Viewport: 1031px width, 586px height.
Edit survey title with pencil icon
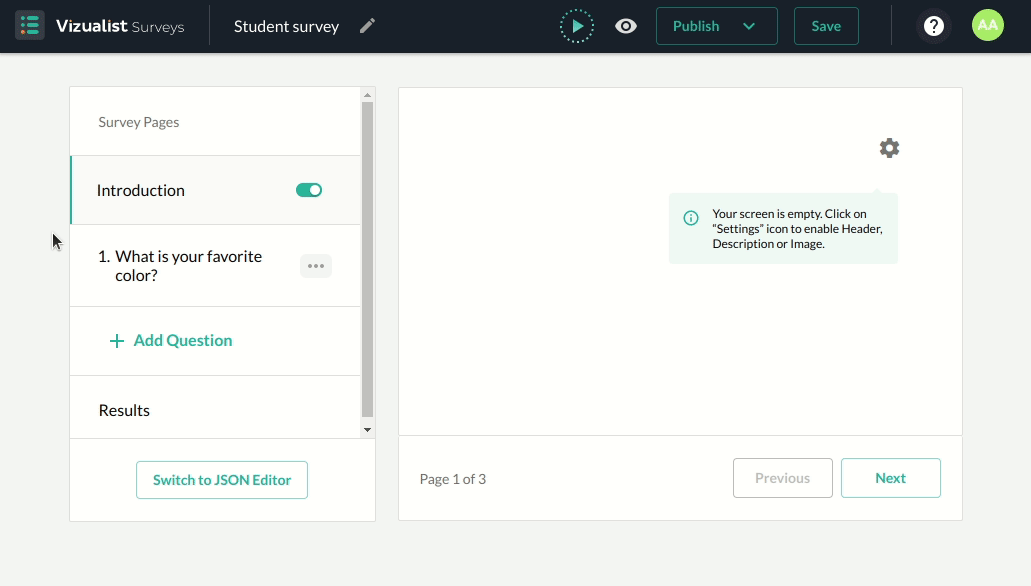tap(368, 26)
